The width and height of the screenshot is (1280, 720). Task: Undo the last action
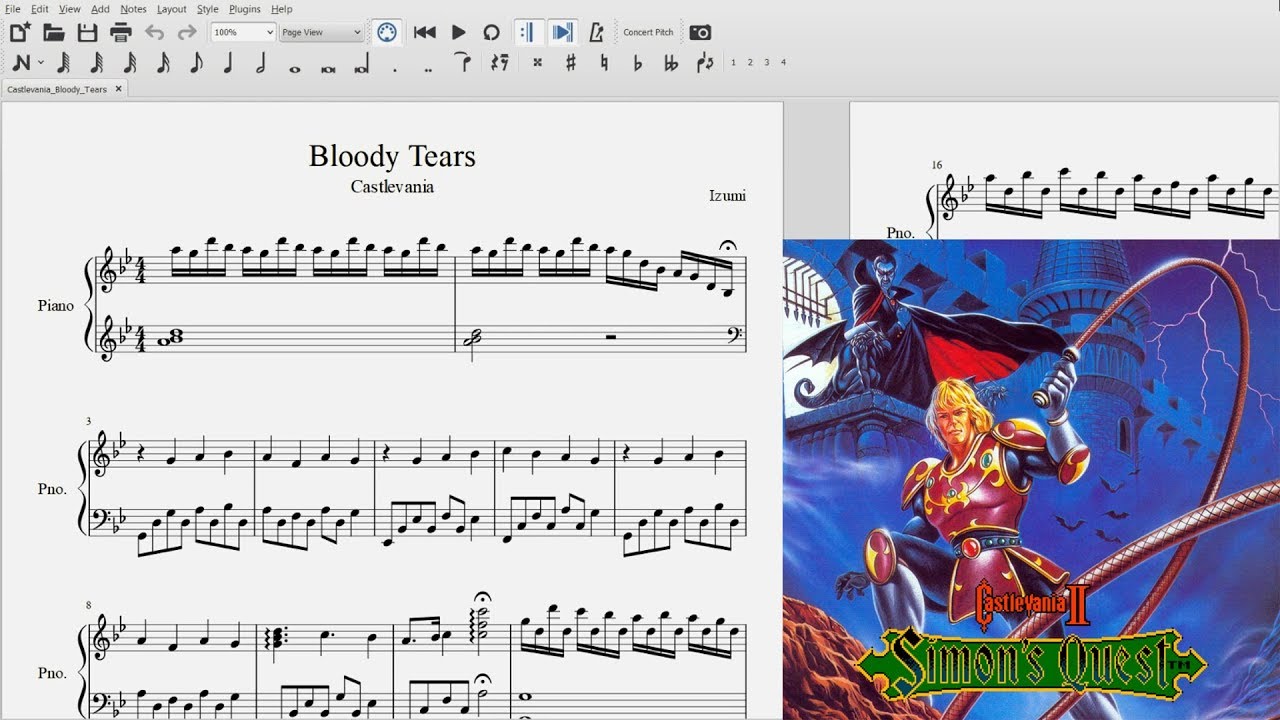coord(154,32)
